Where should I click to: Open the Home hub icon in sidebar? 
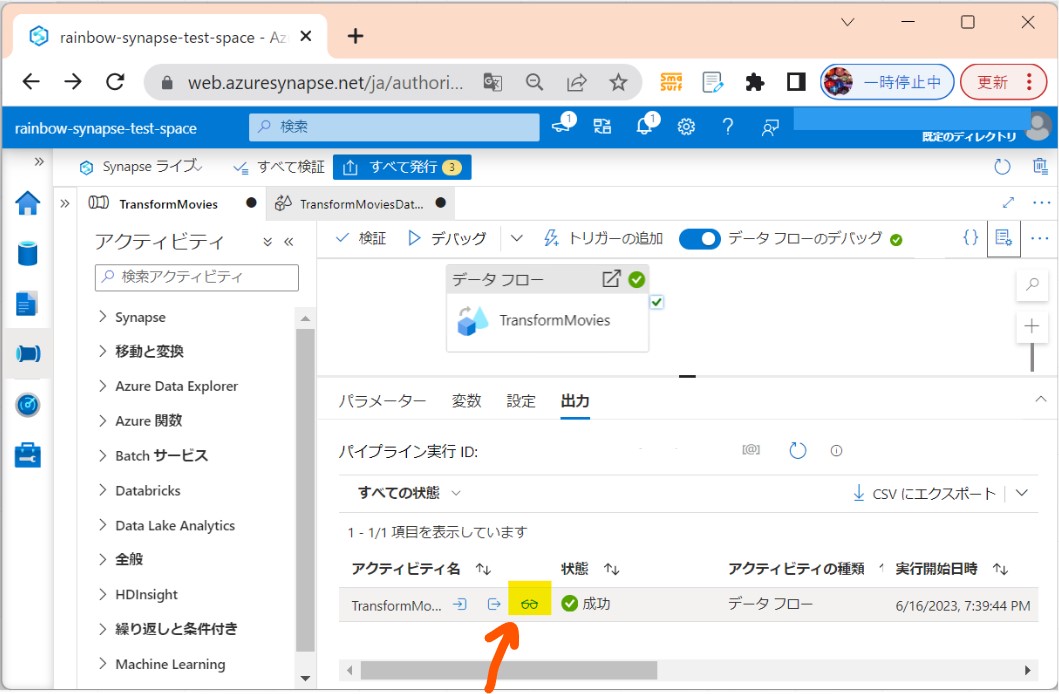click(28, 203)
